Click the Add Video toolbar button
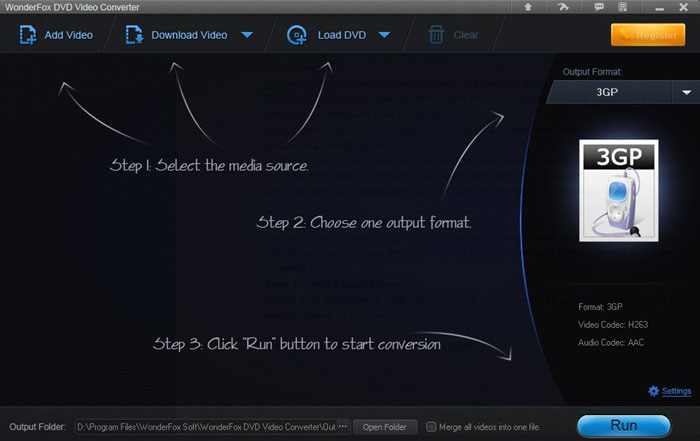Screen dimensions: 700x441 [57, 35]
